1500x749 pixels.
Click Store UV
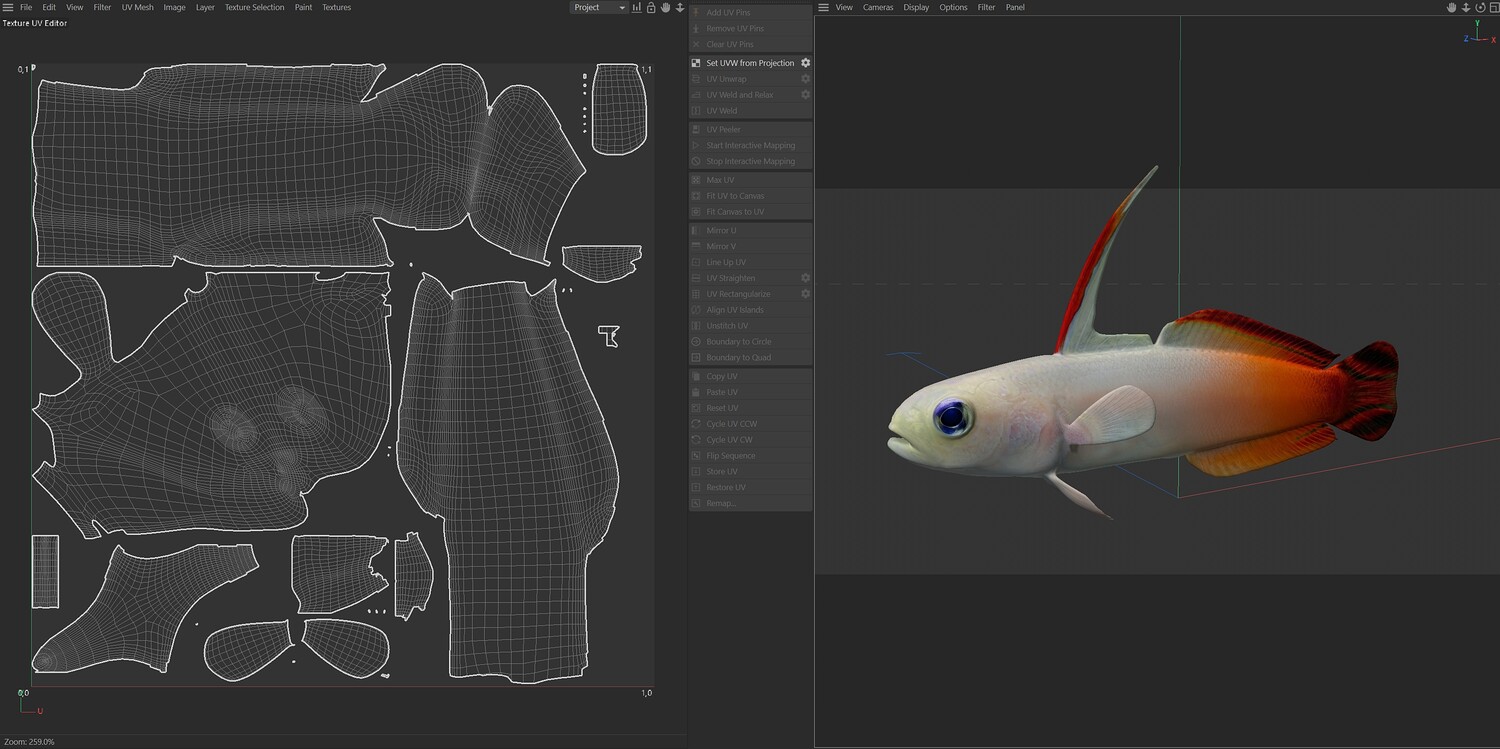click(750, 471)
